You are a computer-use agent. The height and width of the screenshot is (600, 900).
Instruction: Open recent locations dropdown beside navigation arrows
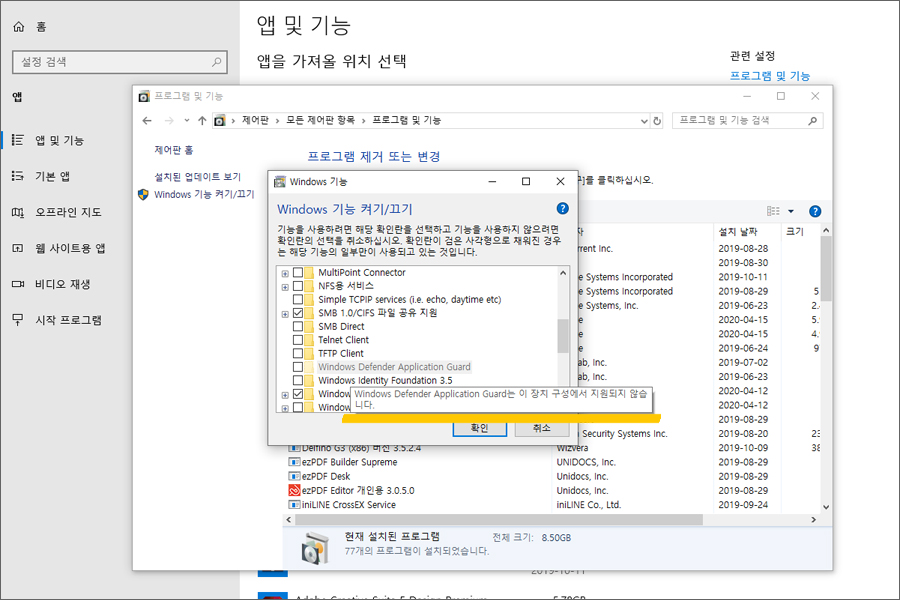(x=187, y=121)
